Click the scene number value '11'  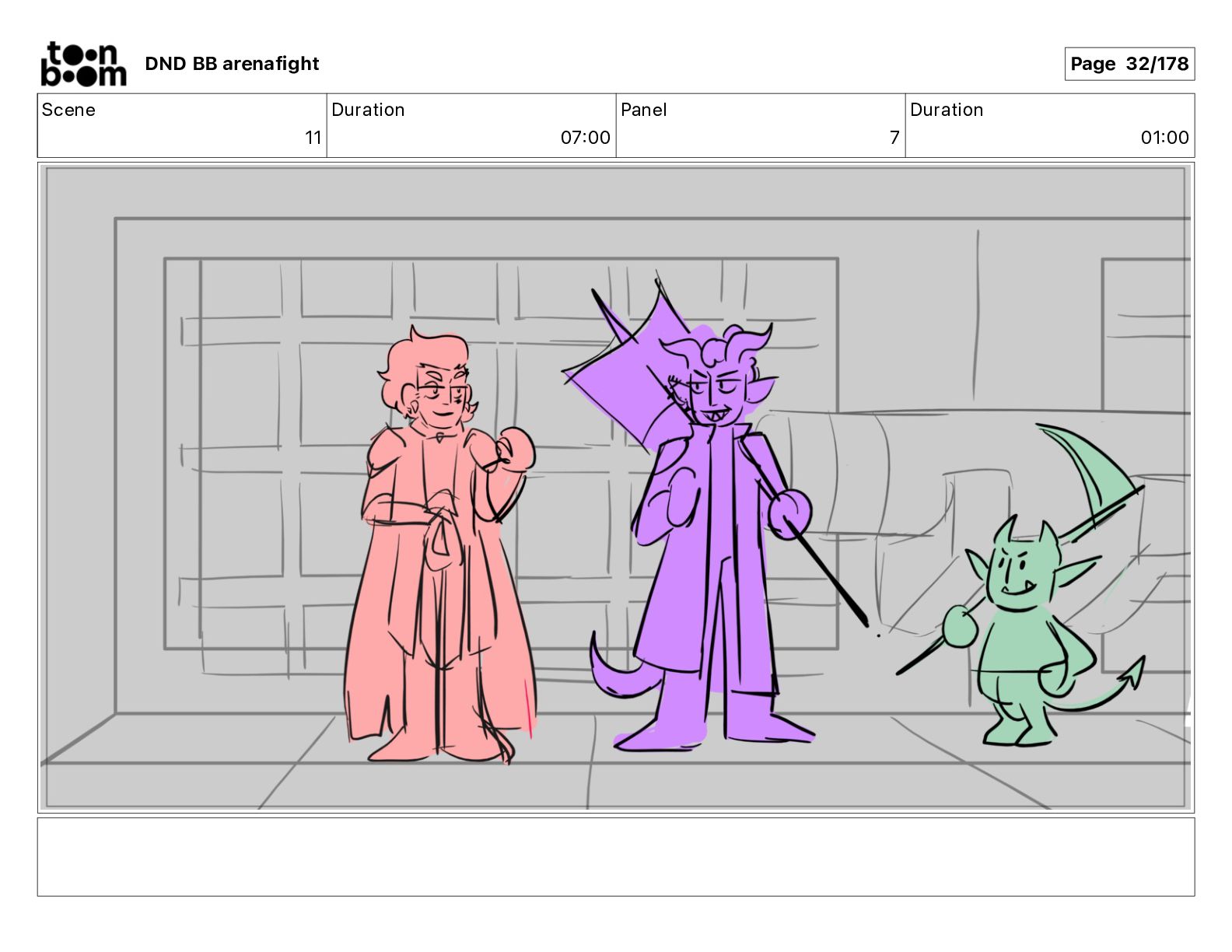coord(313,138)
